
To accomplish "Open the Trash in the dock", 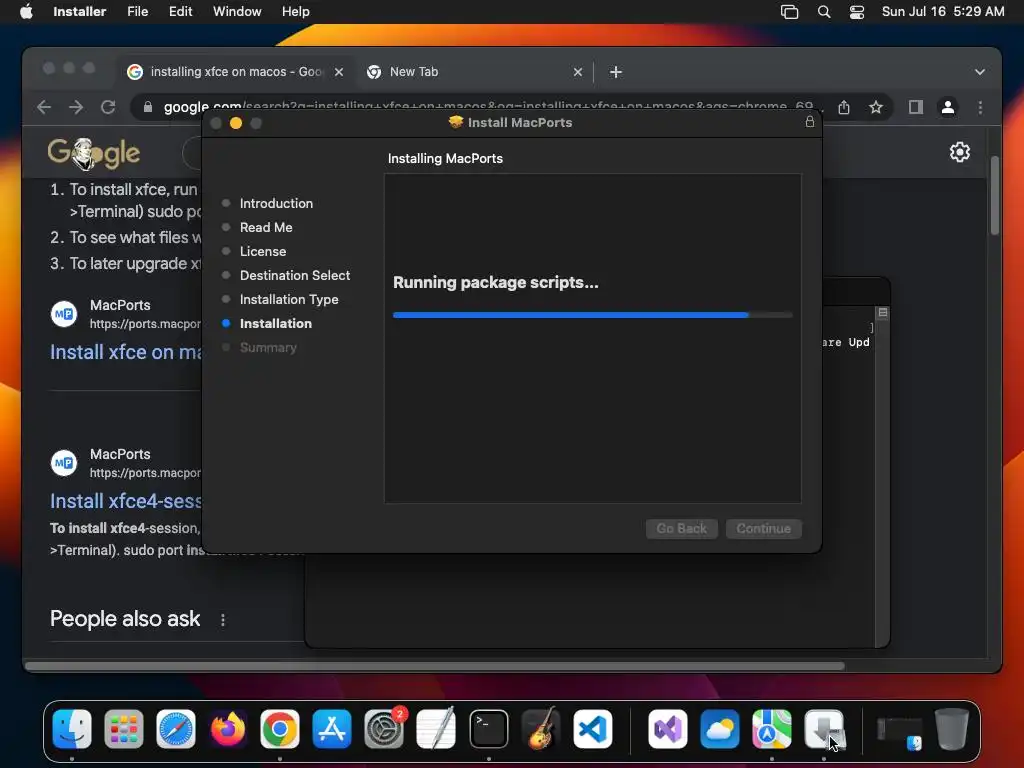I will (x=952, y=729).
